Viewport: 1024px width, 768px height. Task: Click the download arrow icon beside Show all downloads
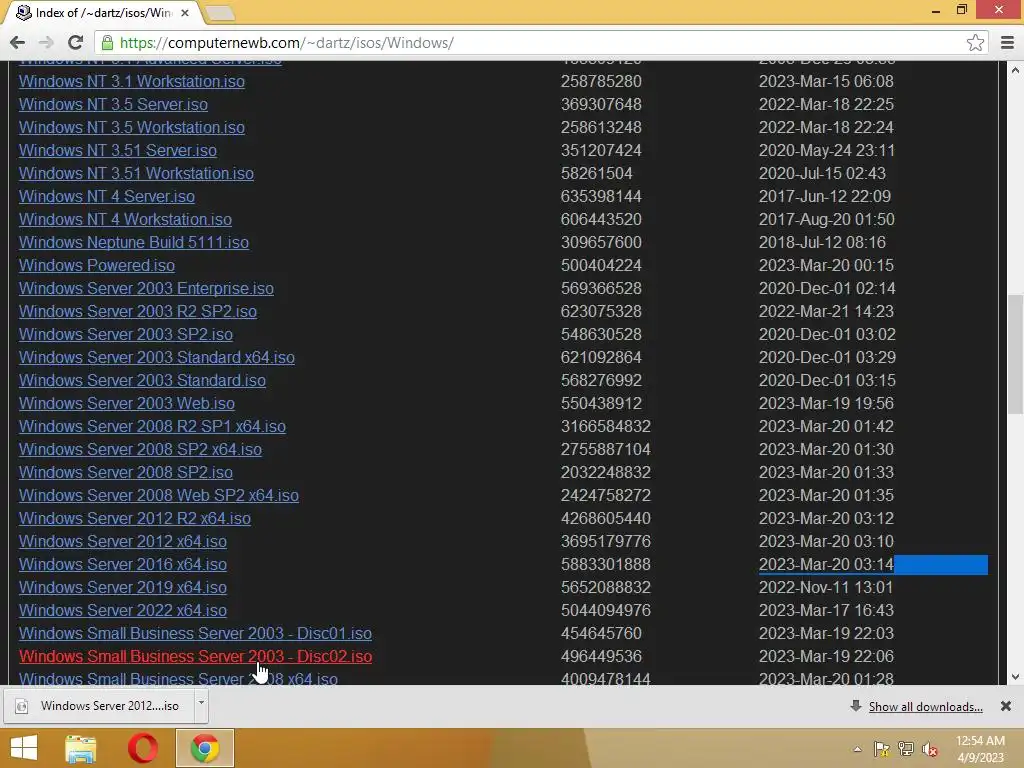tap(856, 706)
